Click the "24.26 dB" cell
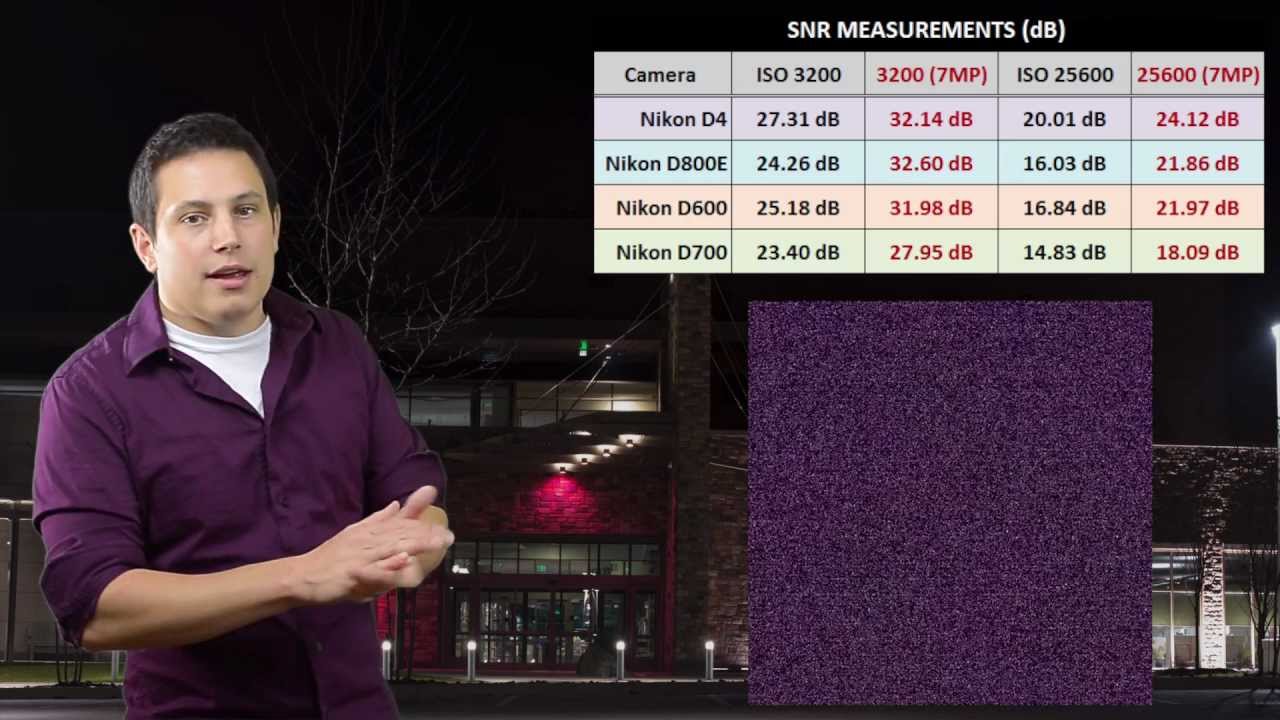Image resolution: width=1280 pixels, height=720 pixels. click(x=798, y=163)
